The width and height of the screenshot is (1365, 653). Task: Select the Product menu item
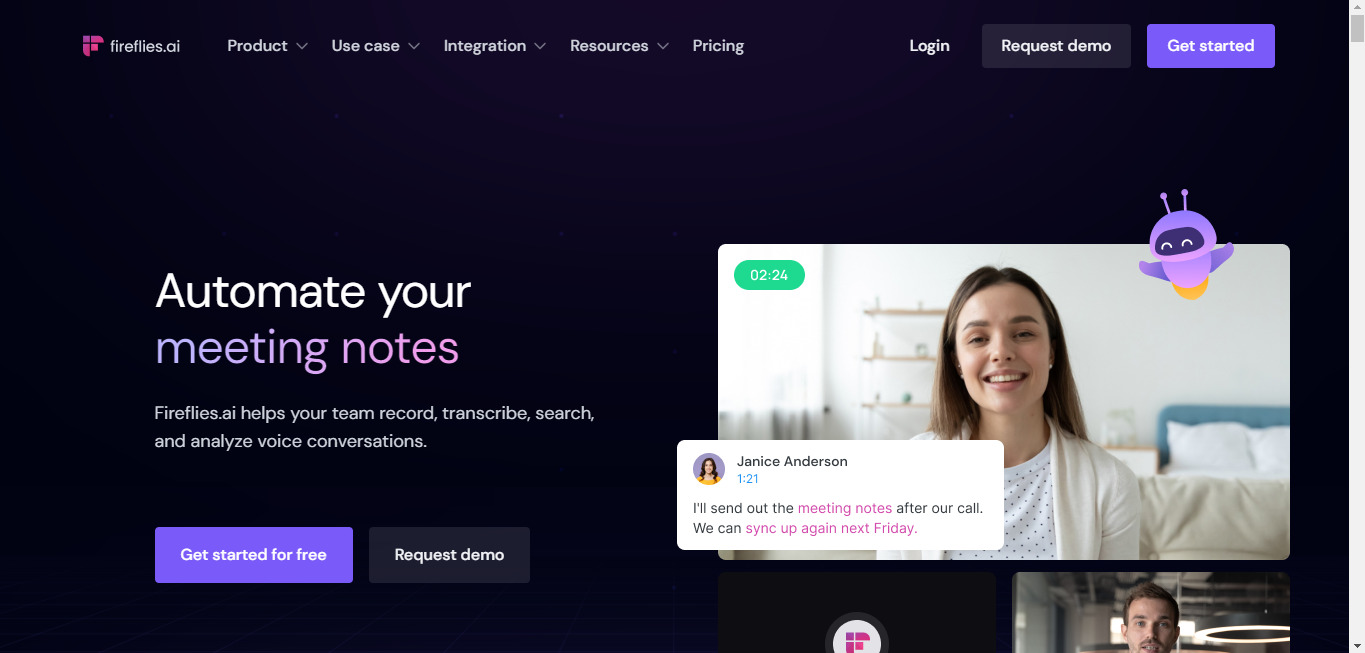257,46
